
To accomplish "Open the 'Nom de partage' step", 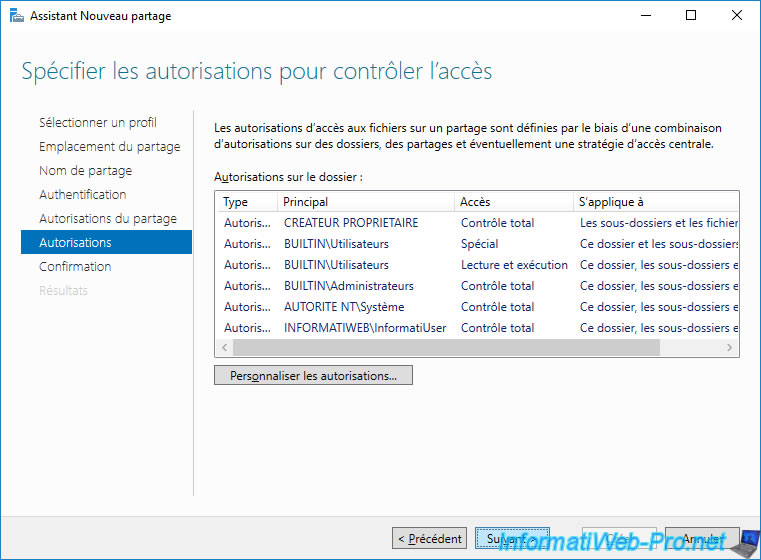I will tap(85, 171).
